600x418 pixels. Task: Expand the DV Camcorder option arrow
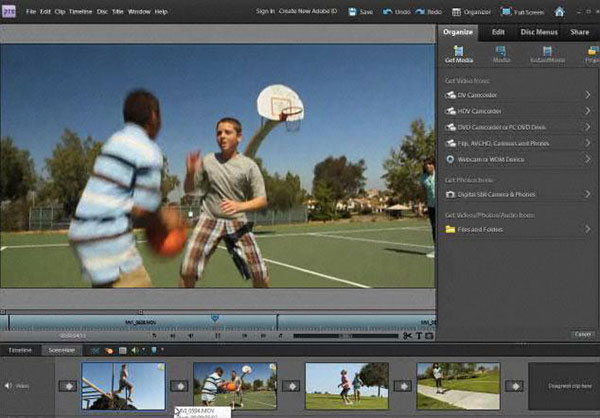tap(587, 95)
